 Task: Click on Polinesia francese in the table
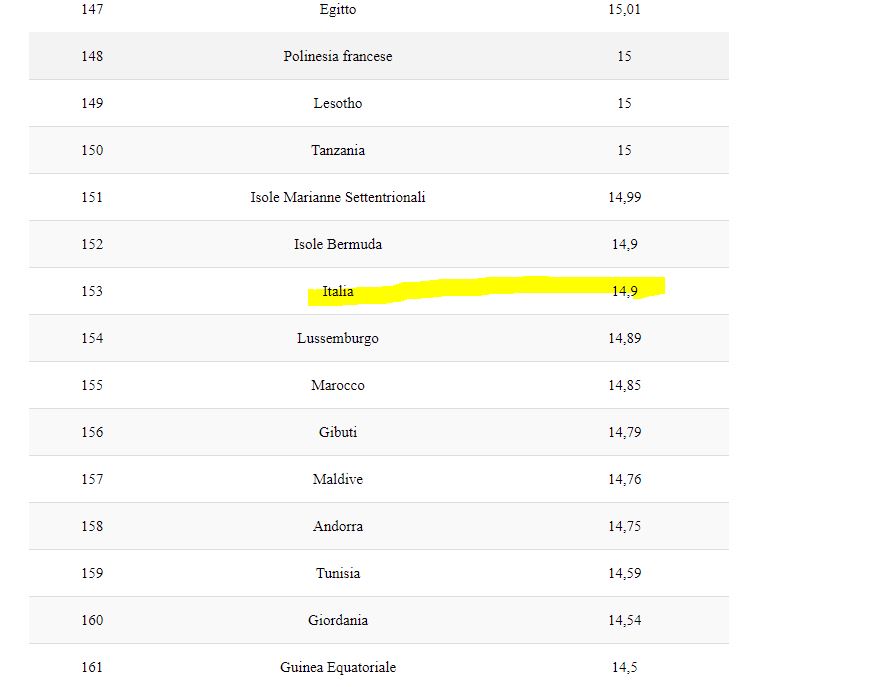(x=338, y=57)
